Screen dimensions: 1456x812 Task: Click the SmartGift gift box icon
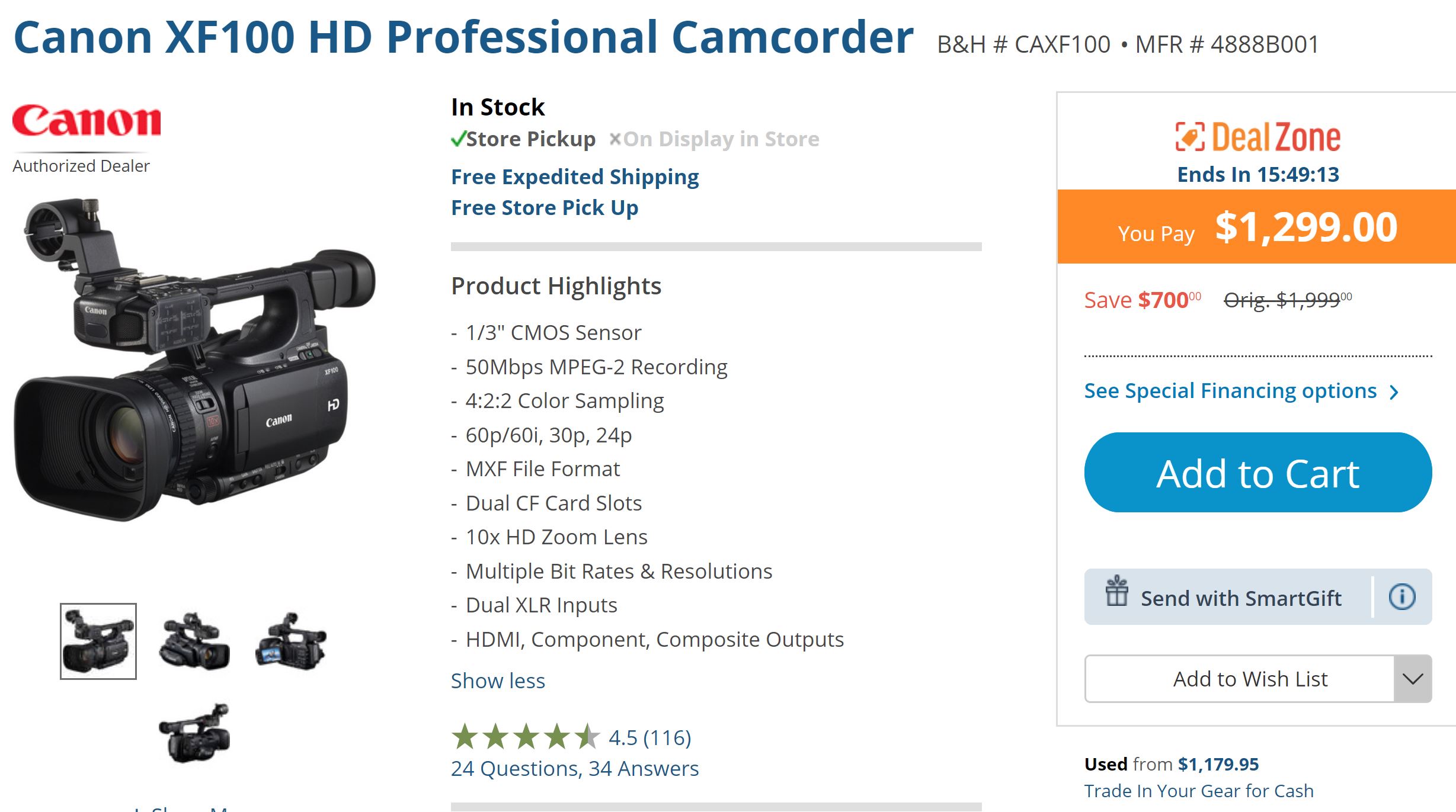pyautogui.click(x=1116, y=592)
